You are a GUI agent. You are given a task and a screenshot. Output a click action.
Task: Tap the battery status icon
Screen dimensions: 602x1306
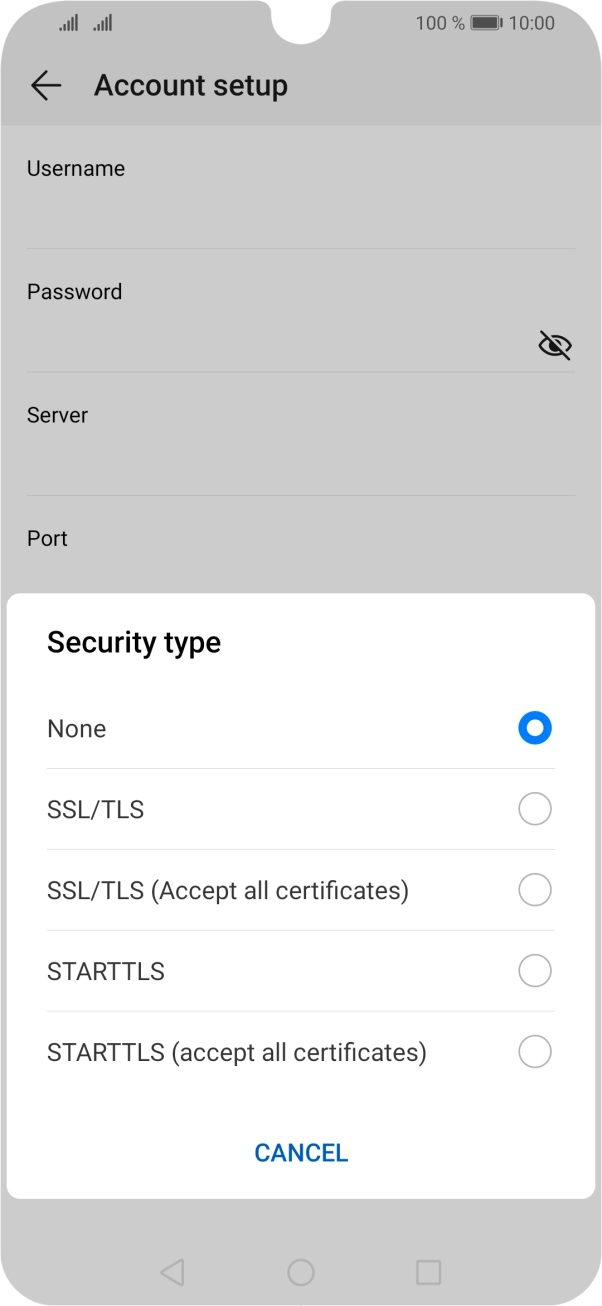pos(486,23)
